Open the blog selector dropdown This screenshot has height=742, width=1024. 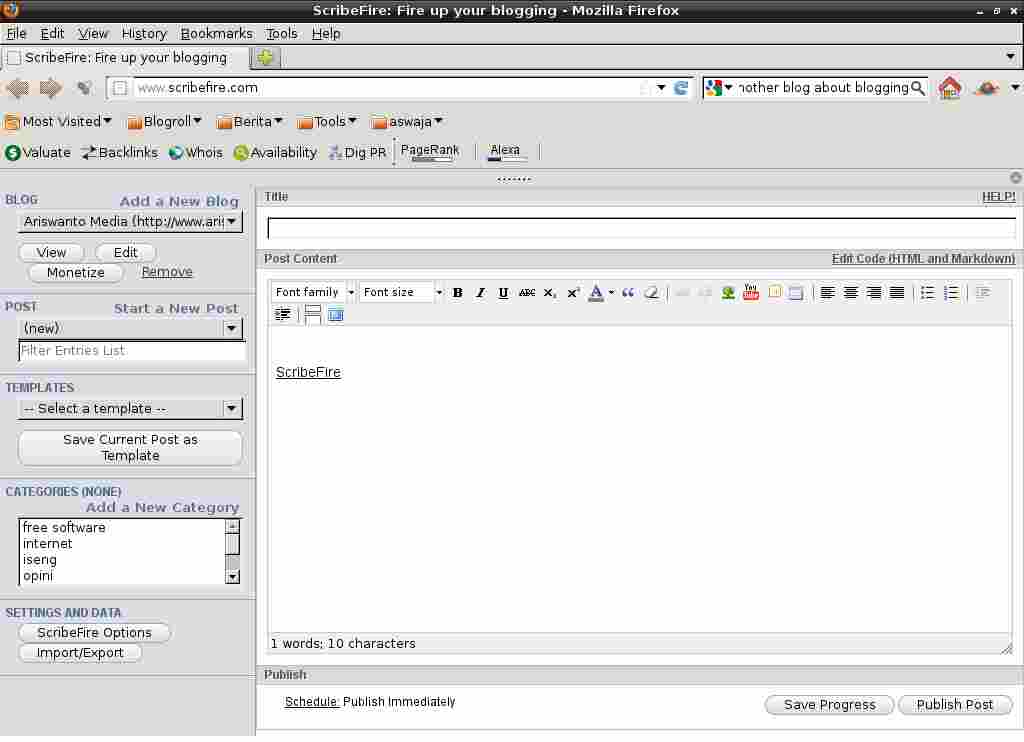tap(130, 221)
